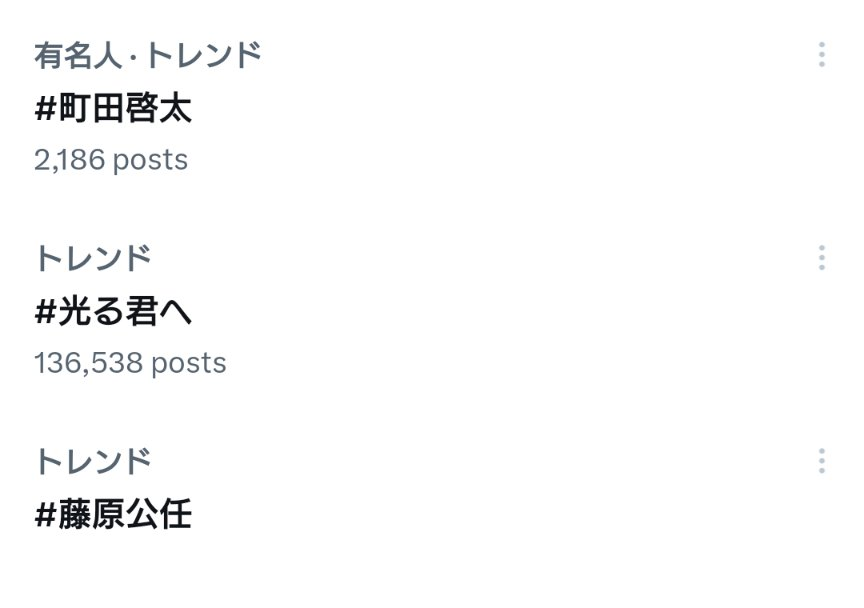Show the overflow menu on the last trend
The image size is (864, 608).
[x=821, y=461]
